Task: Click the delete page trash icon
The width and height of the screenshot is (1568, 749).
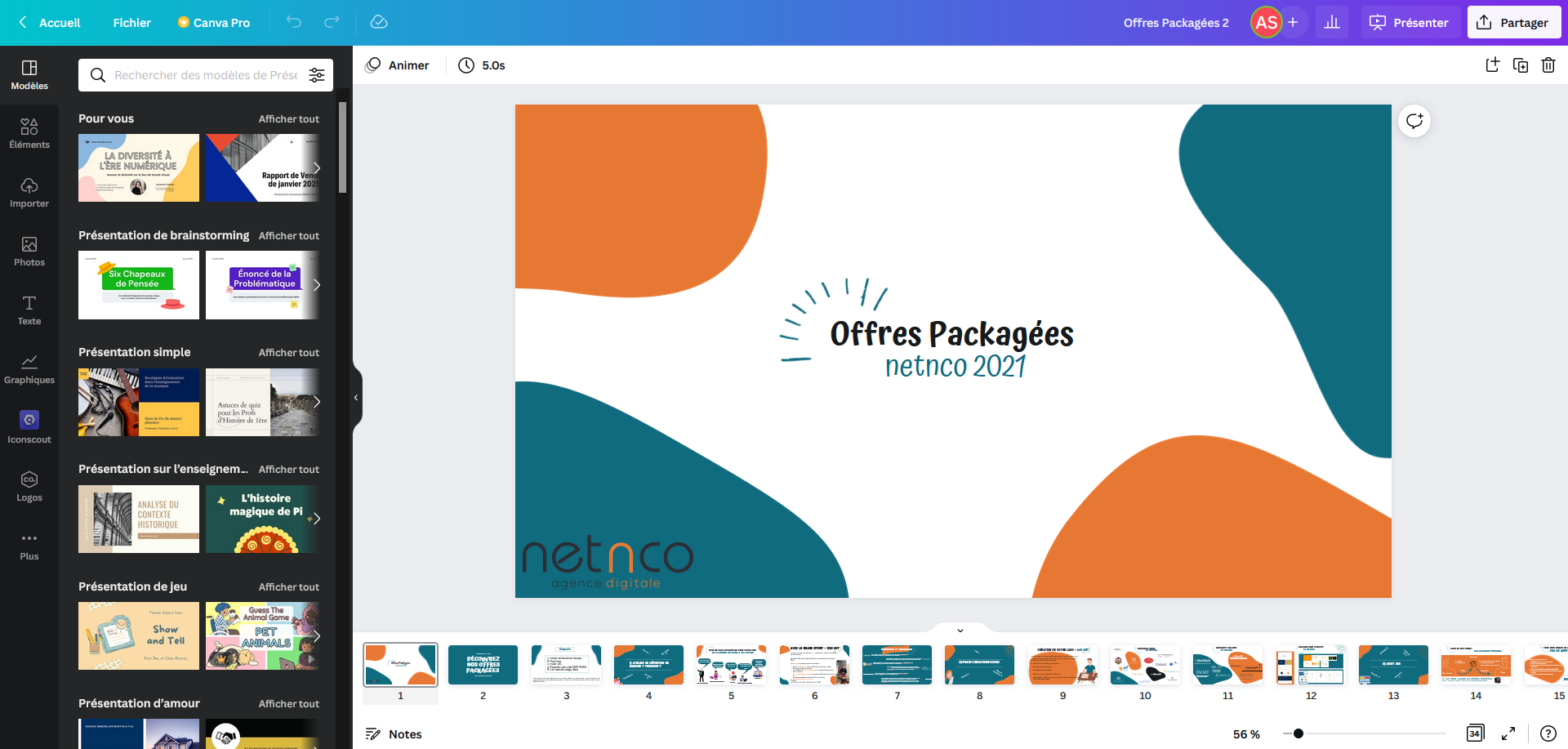Action: pyautogui.click(x=1548, y=65)
